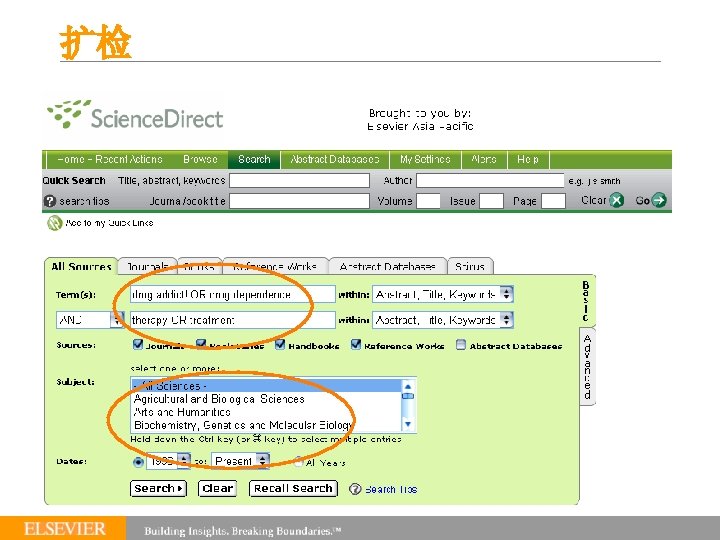Switch to the Scirus tab
This screenshot has height=540, width=720.
point(470,266)
